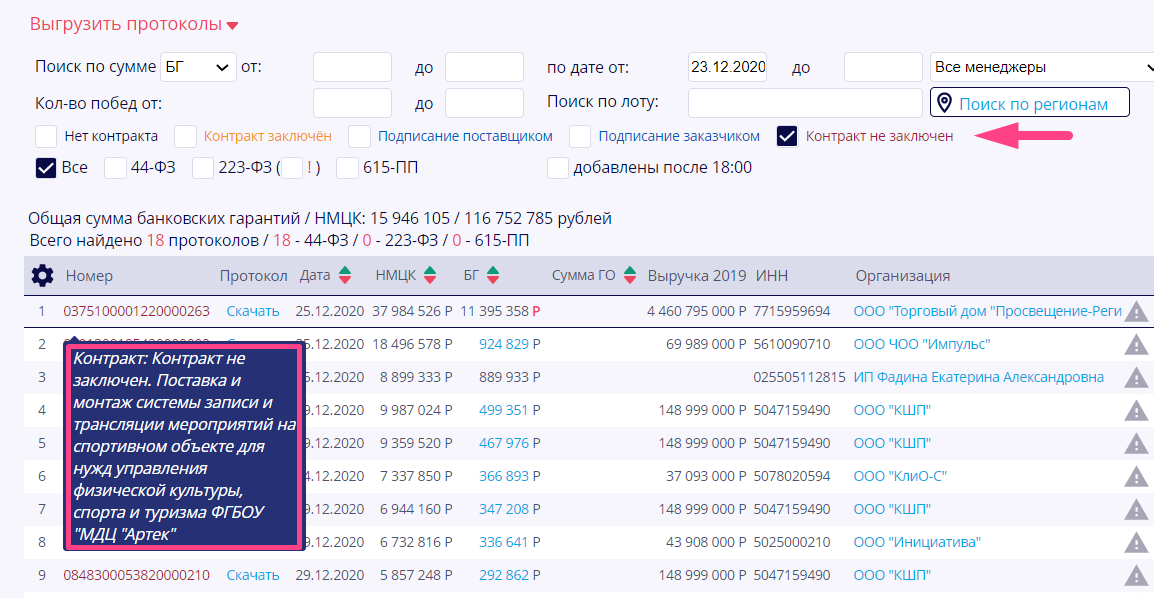1154x598 pixels.
Task: Enable the 223-ФЗ filter checkbox
Action: point(203,168)
